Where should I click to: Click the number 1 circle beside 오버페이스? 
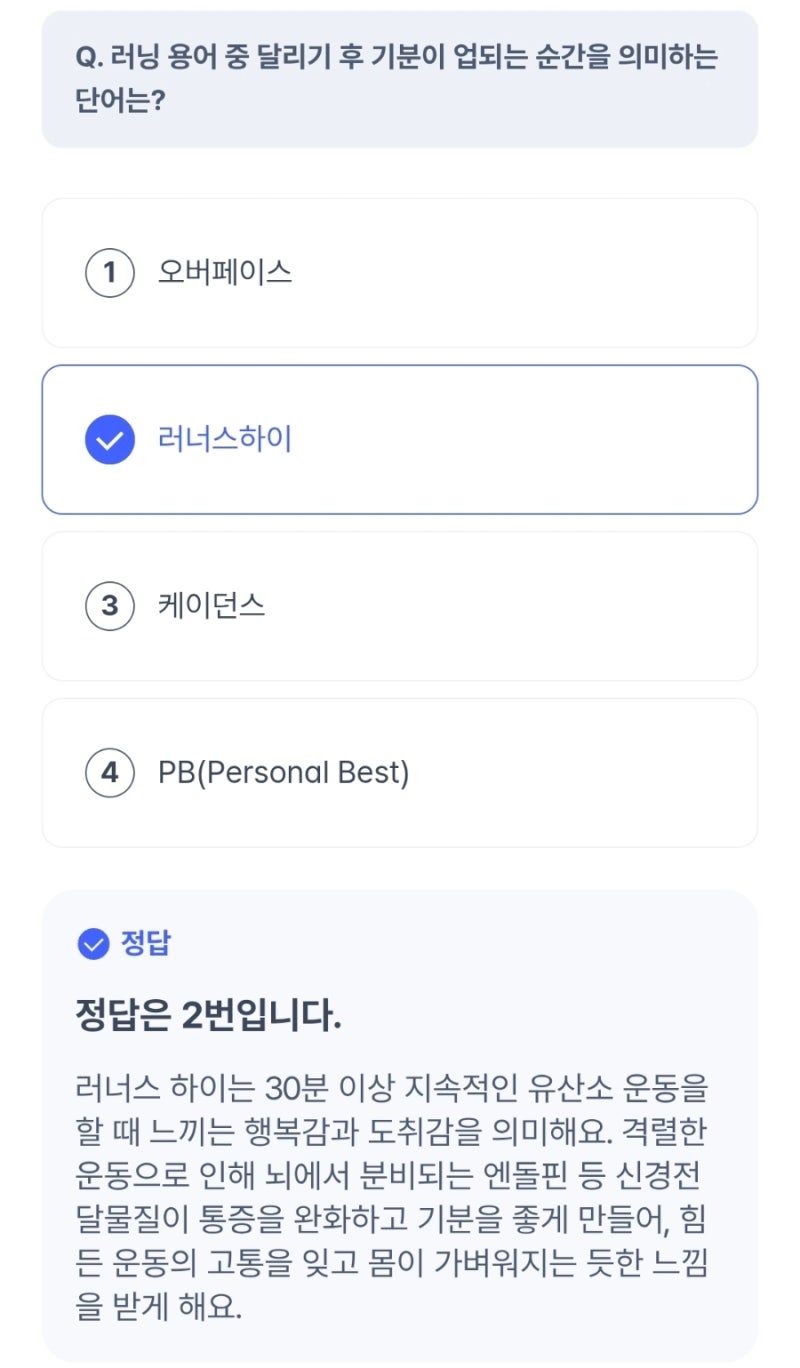coord(110,273)
